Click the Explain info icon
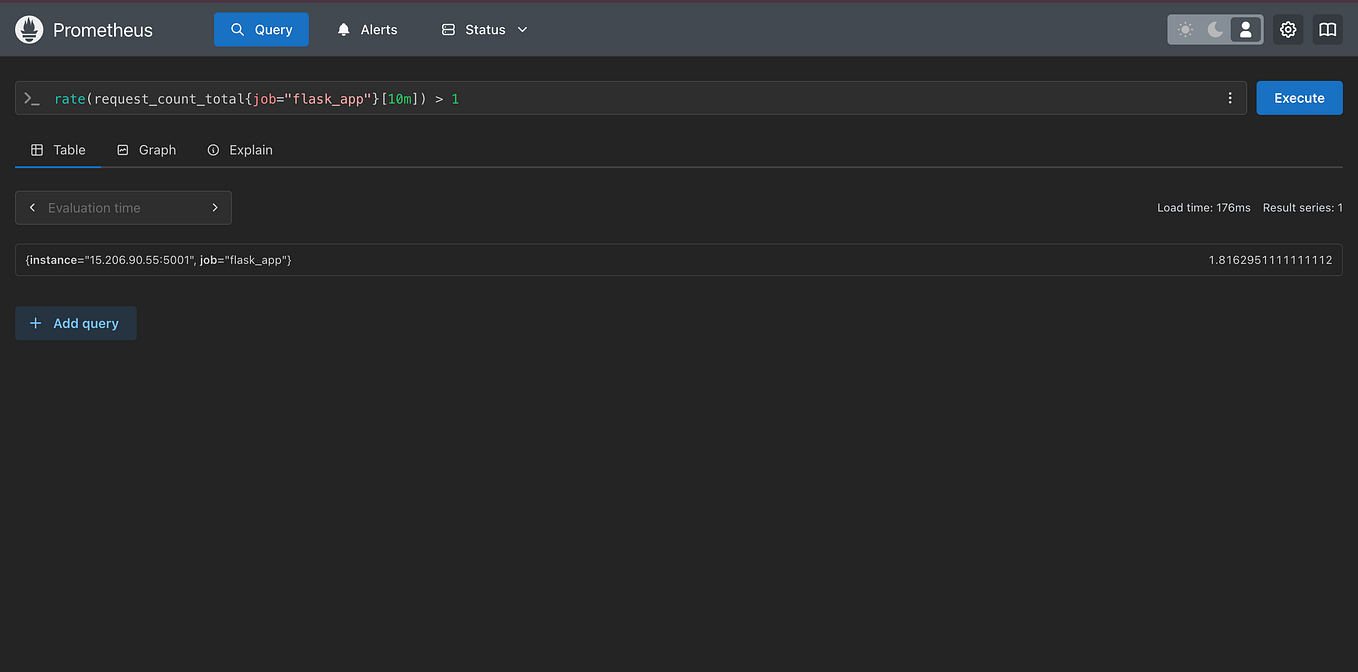The width and height of the screenshot is (1358, 672). (213, 149)
